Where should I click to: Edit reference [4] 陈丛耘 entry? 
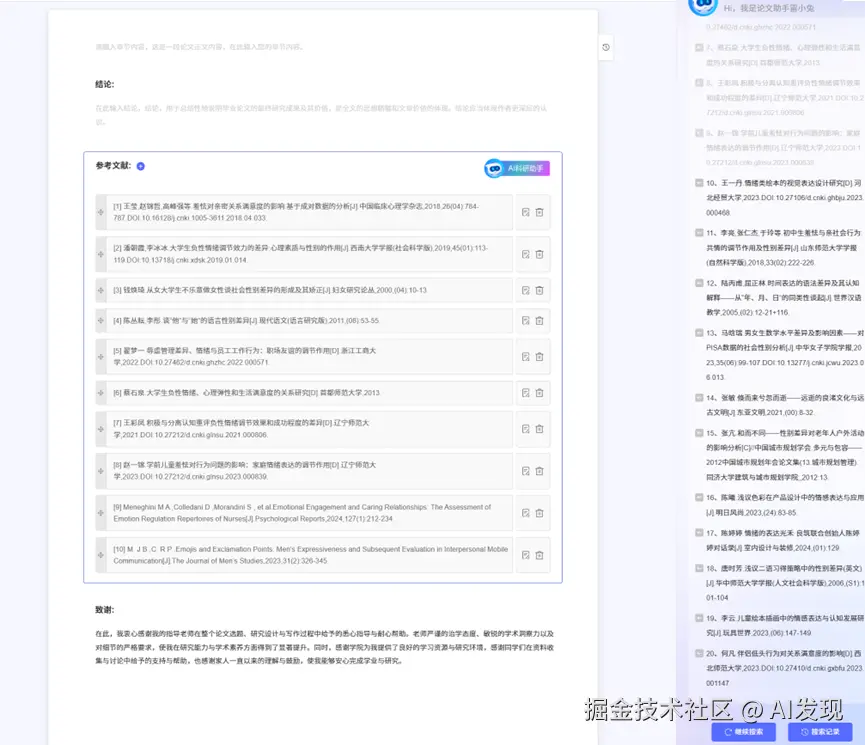[526, 321]
